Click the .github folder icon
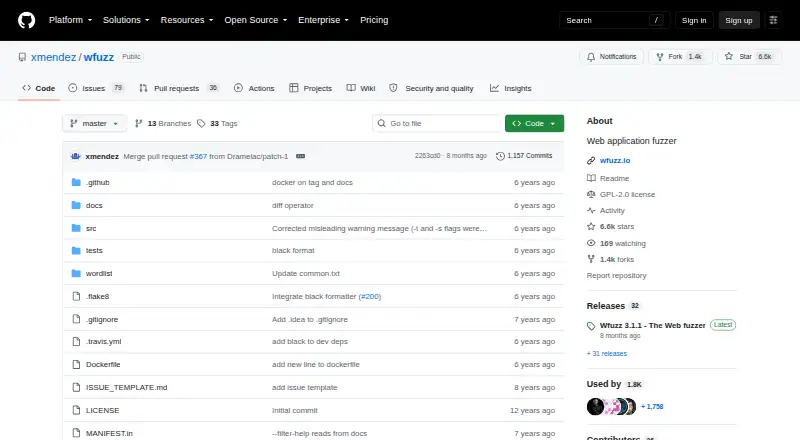800x440 pixels. pyautogui.click(x=76, y=182)
